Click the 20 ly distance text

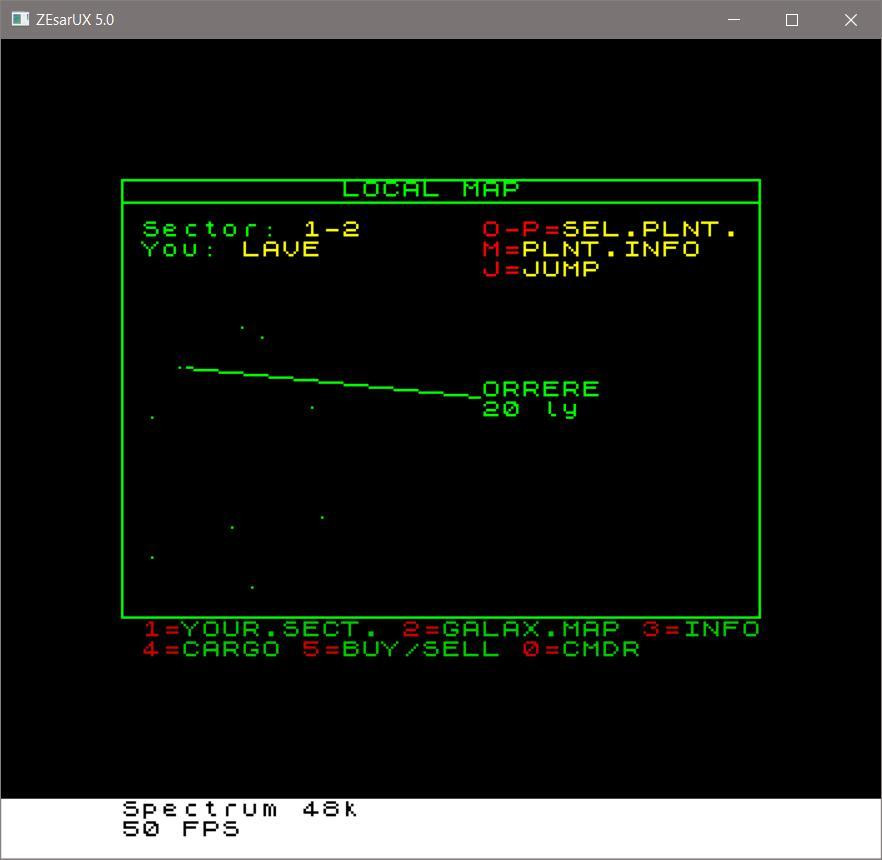pos(530,408)
